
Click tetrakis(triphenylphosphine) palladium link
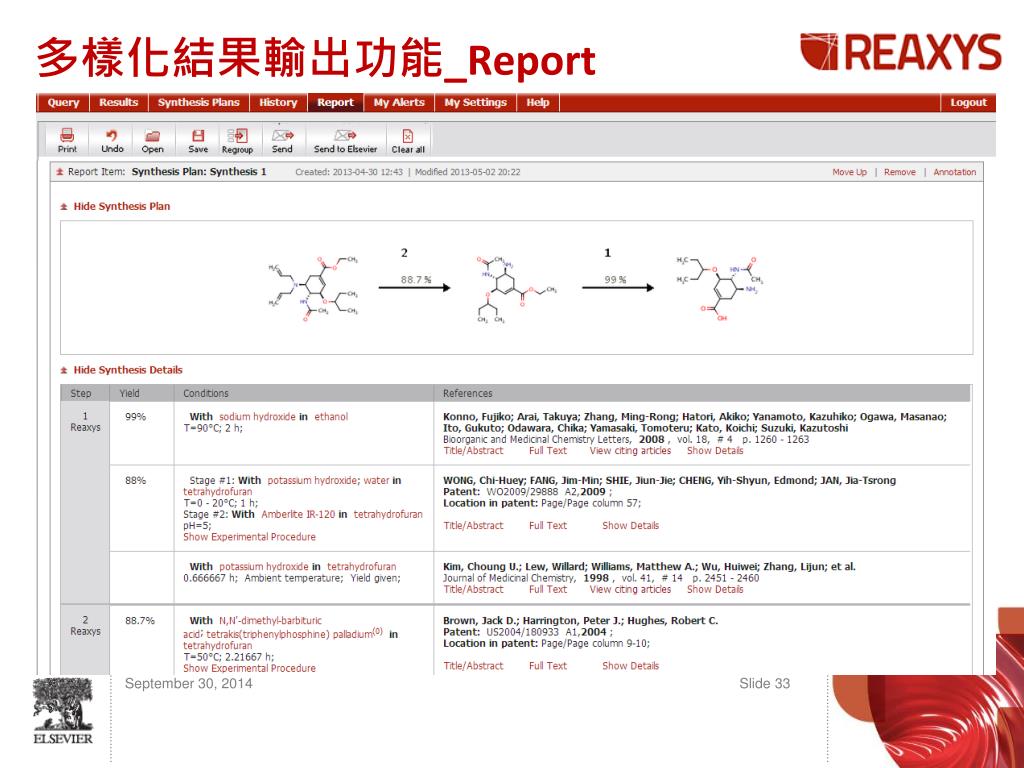(294, 634)
